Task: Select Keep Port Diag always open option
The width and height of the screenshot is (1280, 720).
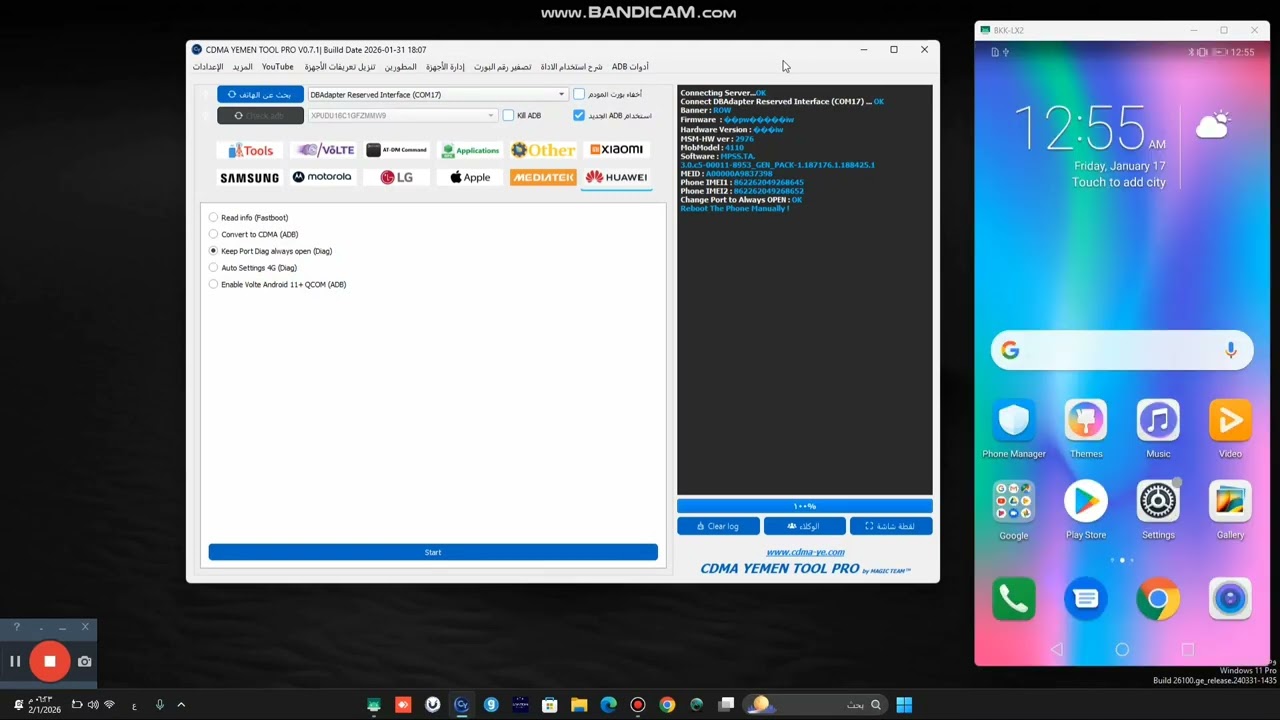Action: click(x=271, y=251)
